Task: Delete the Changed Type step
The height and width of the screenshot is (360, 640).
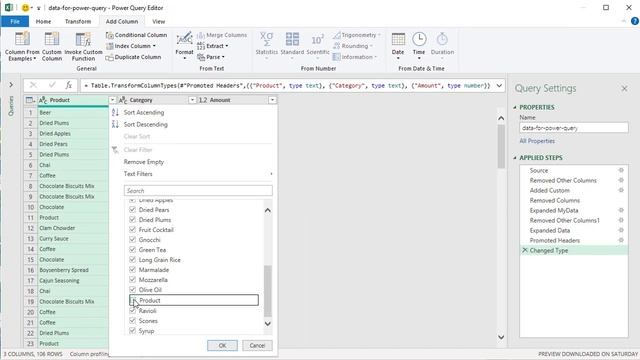Action: (525, 250)
